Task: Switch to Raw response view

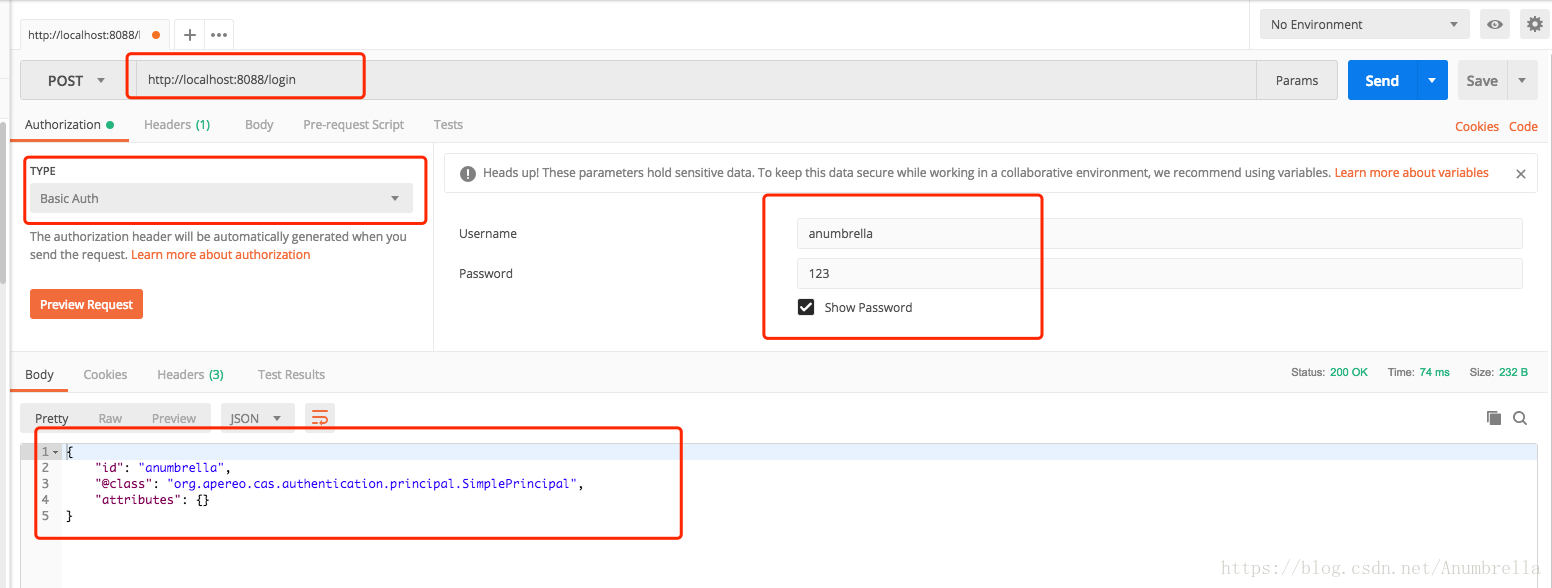Action: click(x=110, y=418)
